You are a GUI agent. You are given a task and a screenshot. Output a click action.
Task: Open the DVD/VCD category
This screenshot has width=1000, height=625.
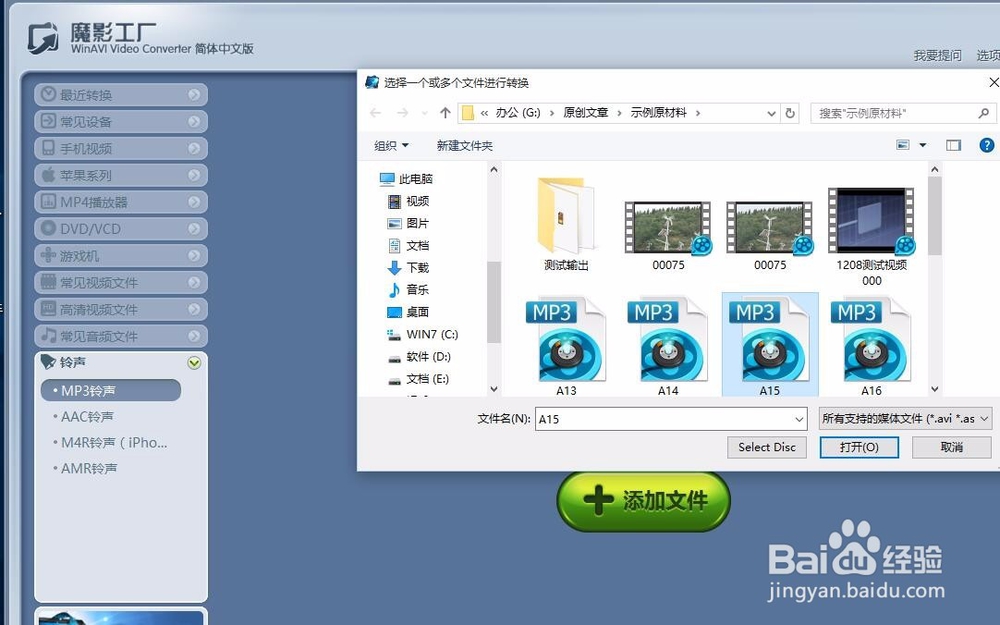click(x=121, y=229)
